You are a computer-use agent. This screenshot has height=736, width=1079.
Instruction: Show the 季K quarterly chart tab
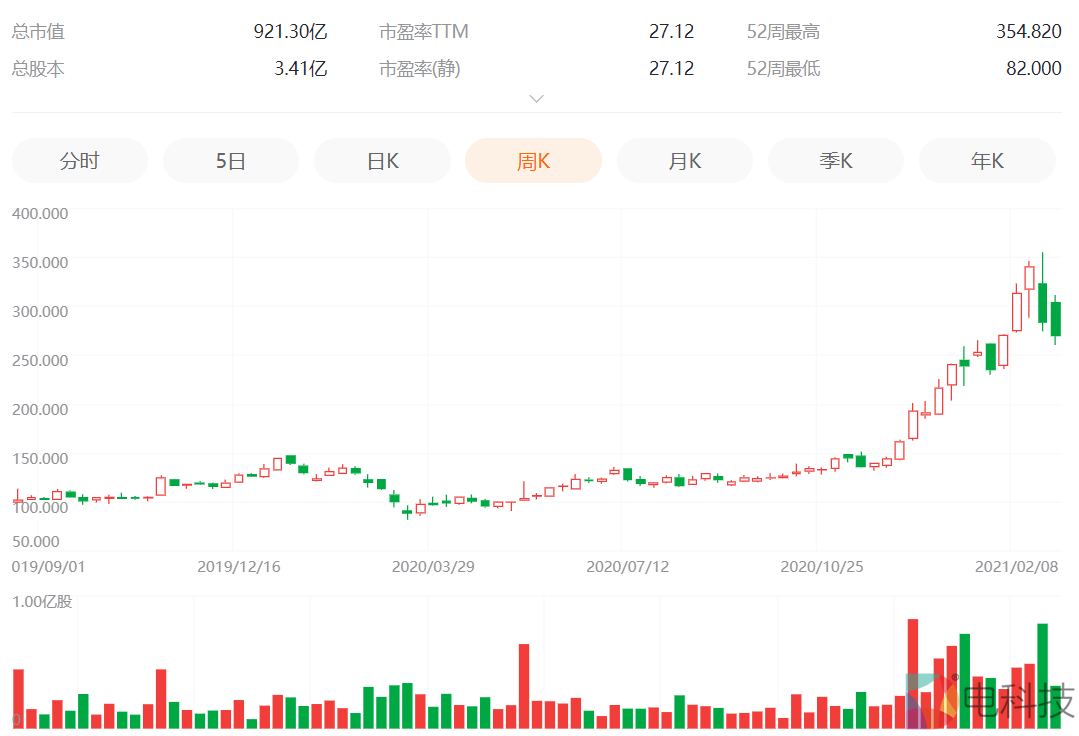[835, 161]
